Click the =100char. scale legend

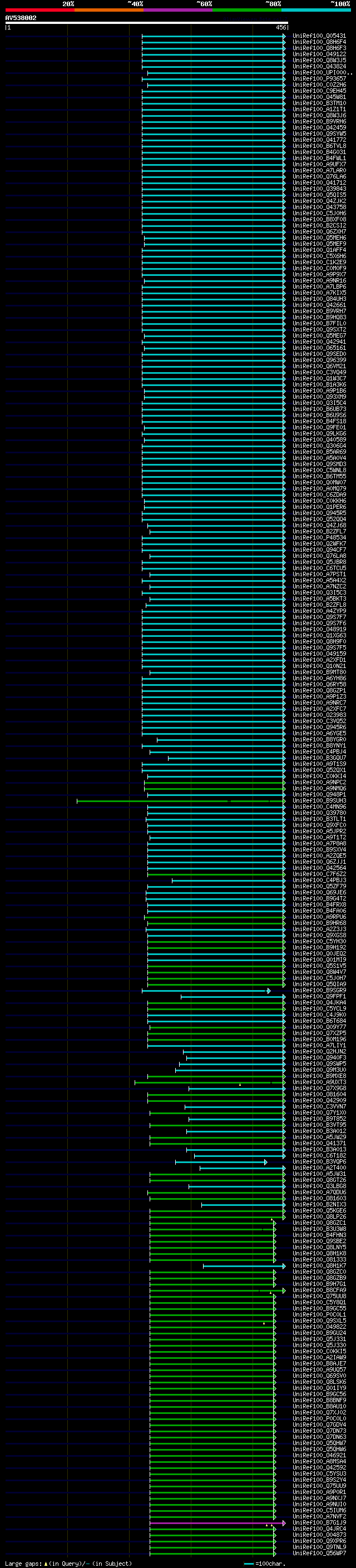[265, 1563]
